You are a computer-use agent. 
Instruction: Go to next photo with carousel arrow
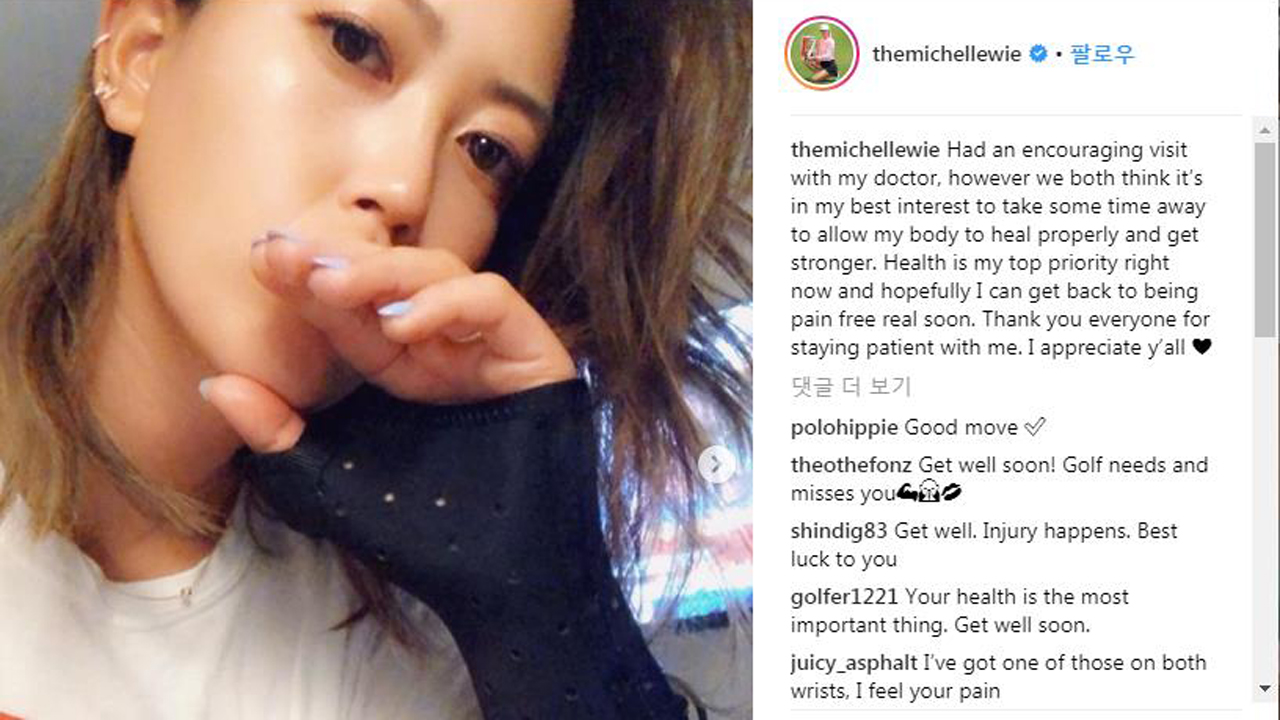716,464
